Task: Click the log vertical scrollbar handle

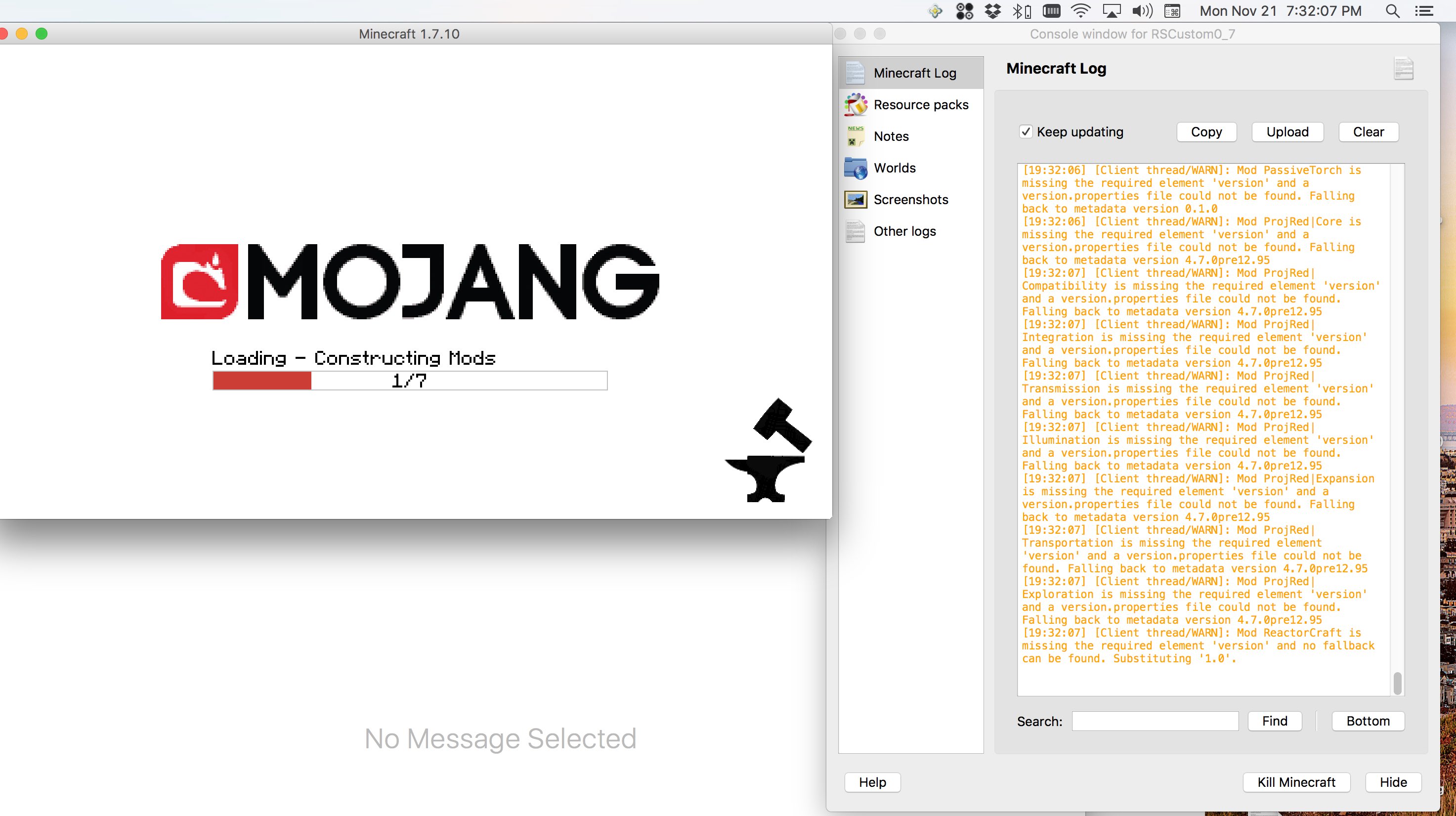Action: [x=1397, y=683]
